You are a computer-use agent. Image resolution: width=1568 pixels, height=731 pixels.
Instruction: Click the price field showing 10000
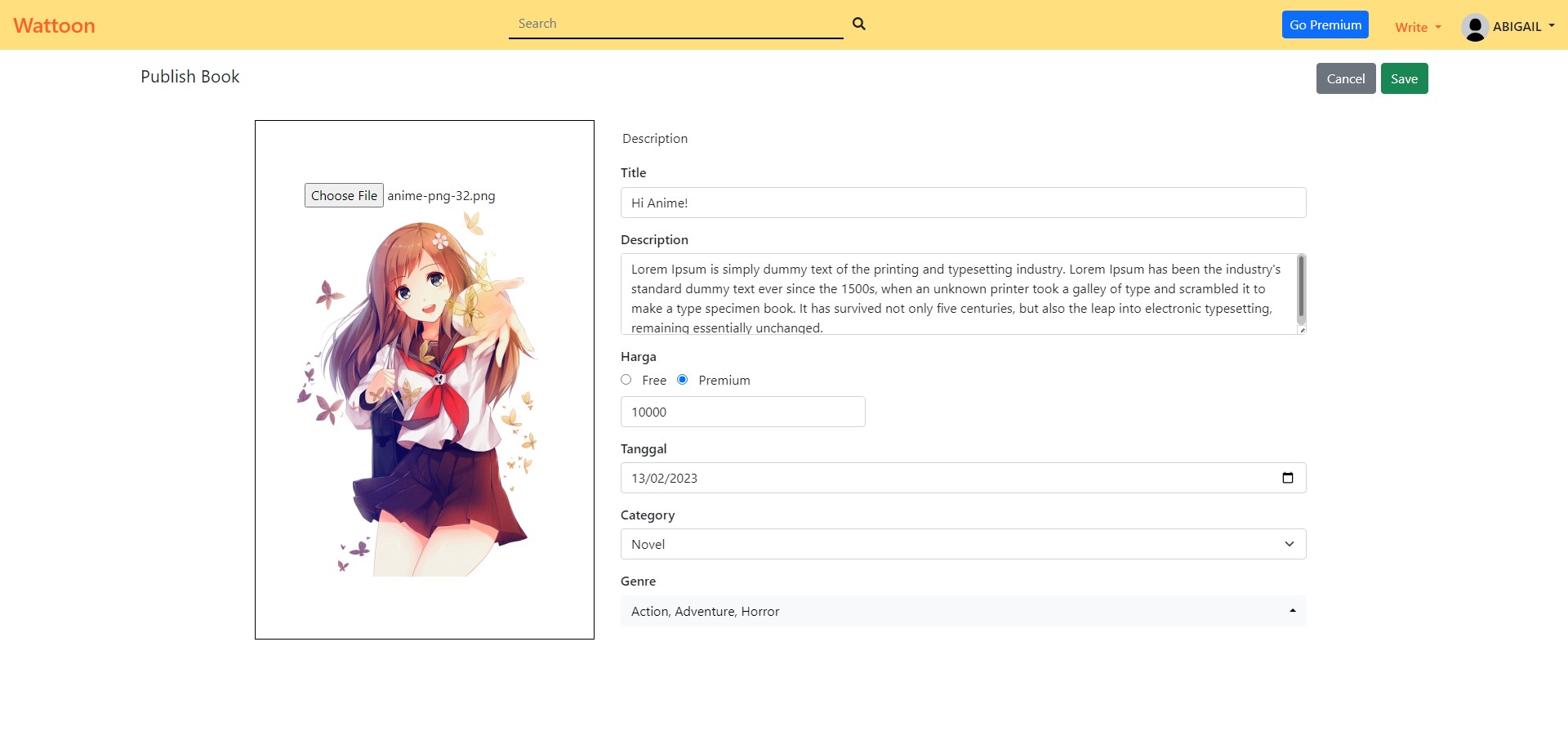(743, 412)
